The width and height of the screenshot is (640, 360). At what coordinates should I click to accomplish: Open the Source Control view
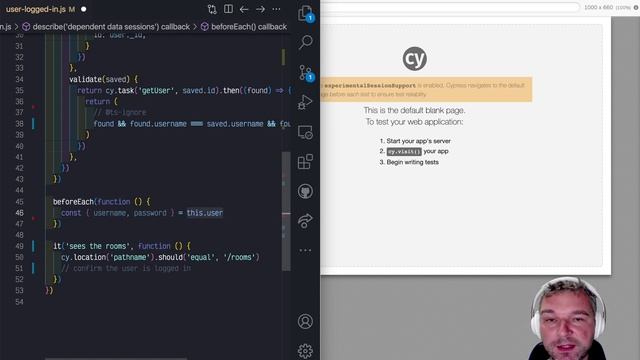[x=305, y=73]
